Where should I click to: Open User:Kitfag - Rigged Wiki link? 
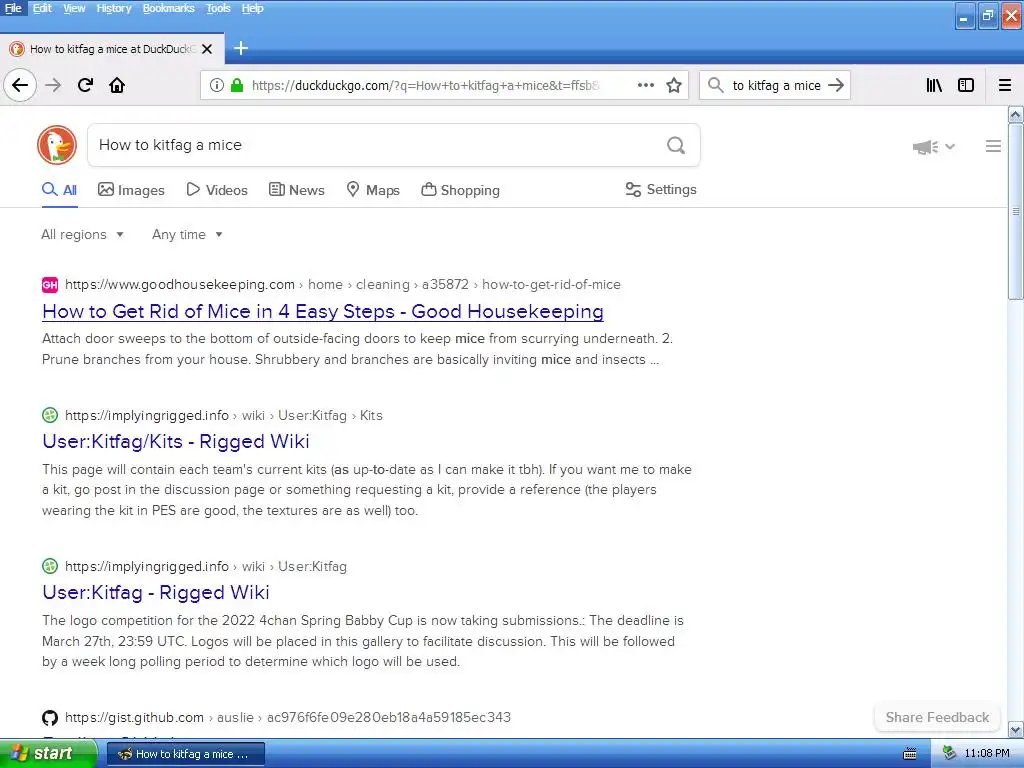click(155, 593)
